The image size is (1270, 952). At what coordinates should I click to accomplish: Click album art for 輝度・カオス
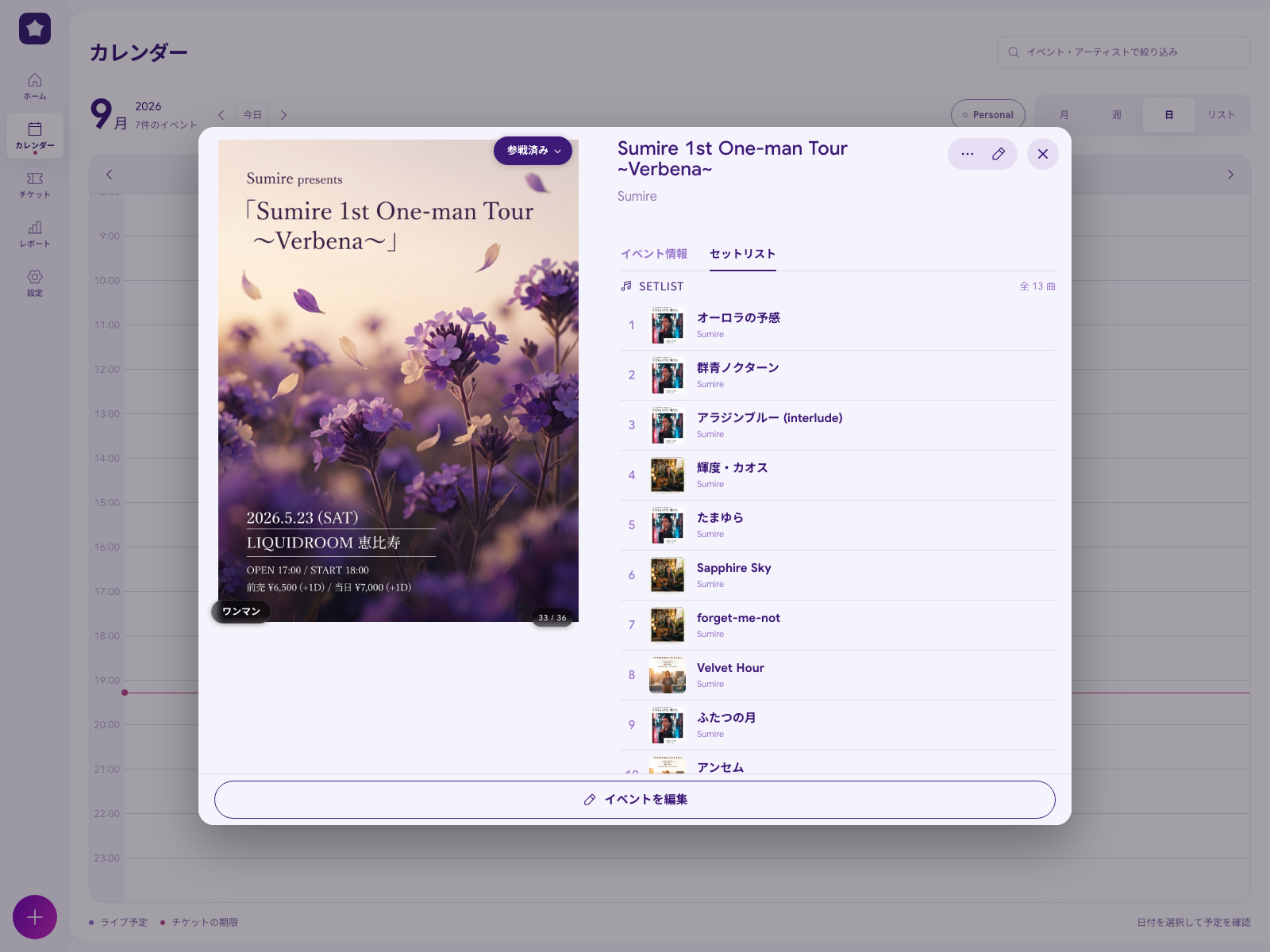click(x=668, y=475)
